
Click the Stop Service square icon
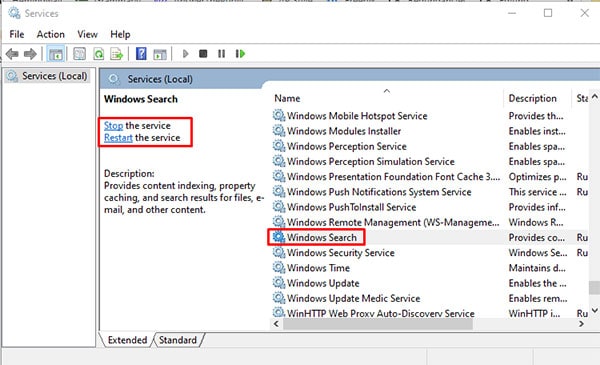(203, 54)
